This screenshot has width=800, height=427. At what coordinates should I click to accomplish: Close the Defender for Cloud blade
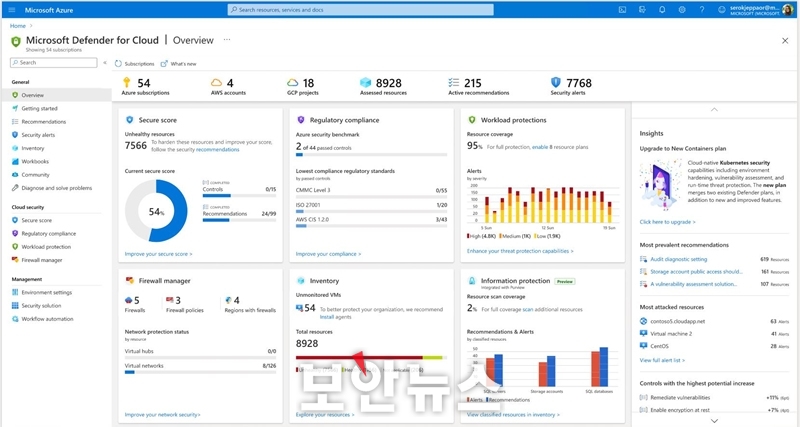click(785, 41)
